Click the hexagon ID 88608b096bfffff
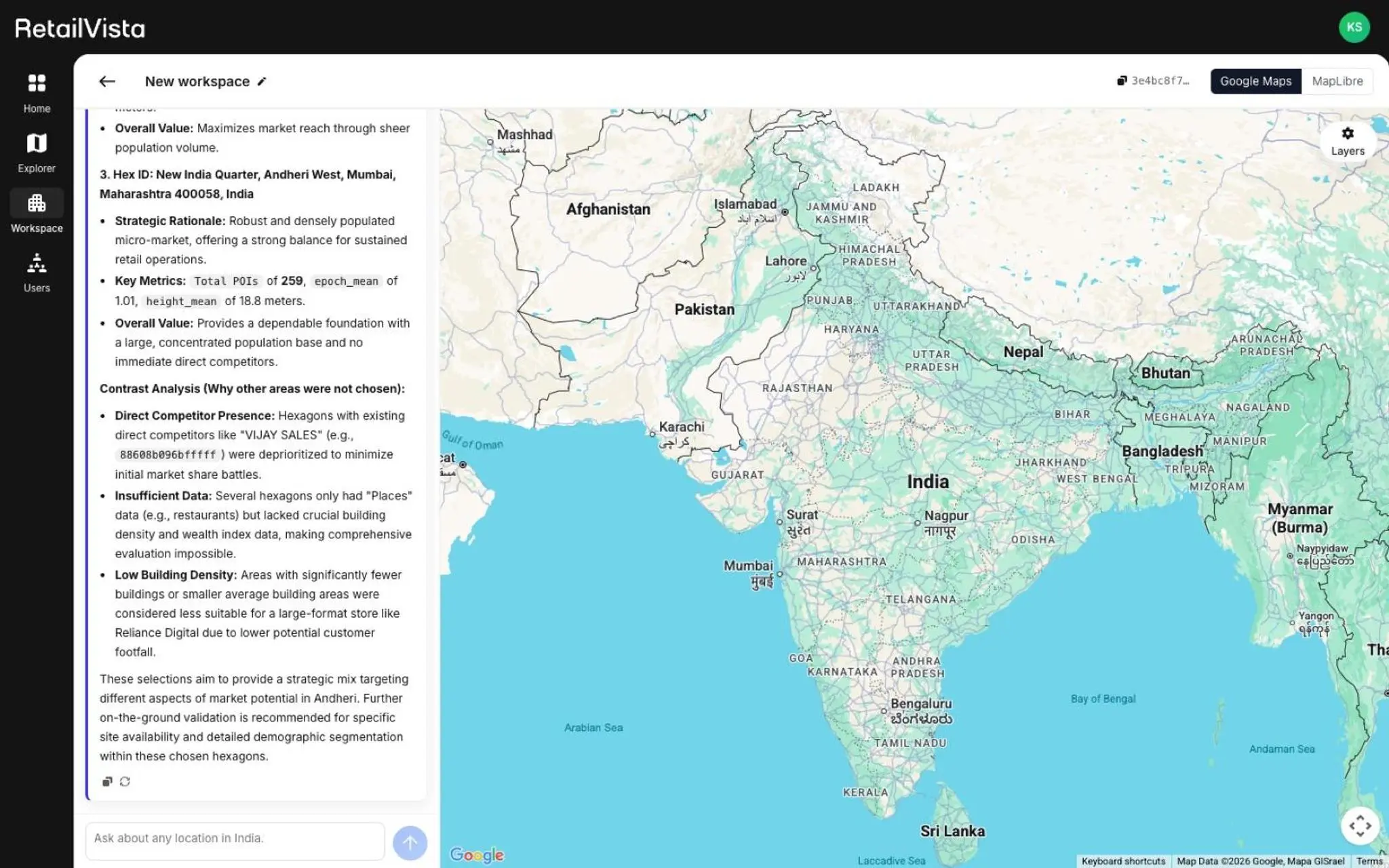The width and height of the screenshot is (1389, 868). [168, 455]
